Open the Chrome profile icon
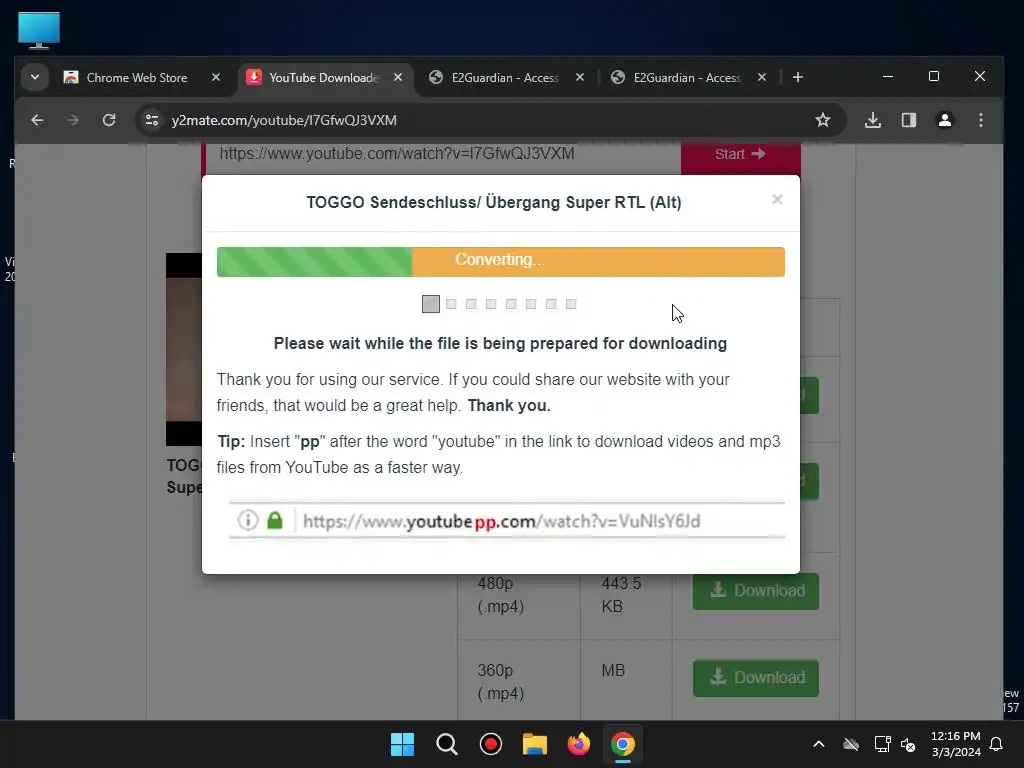The width and height of the screenshot is (1024, 768). click(945, 120)
